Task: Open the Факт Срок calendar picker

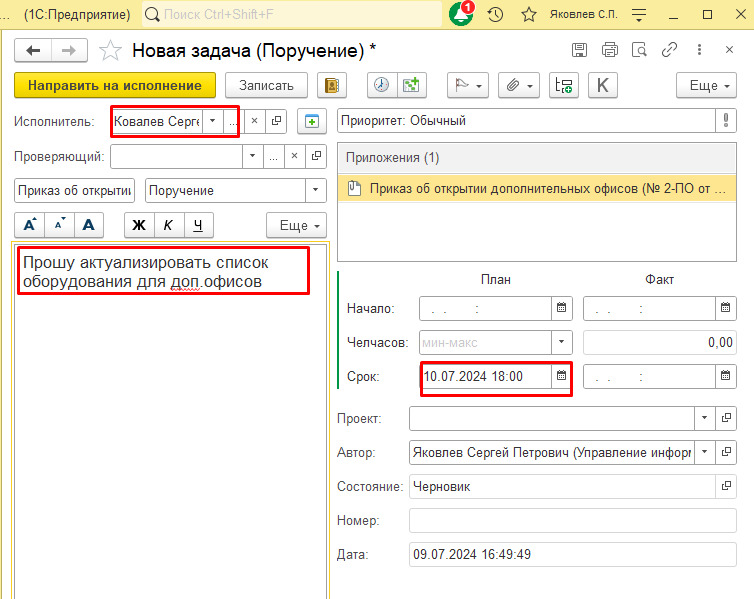Action: (x=726, y=376)
